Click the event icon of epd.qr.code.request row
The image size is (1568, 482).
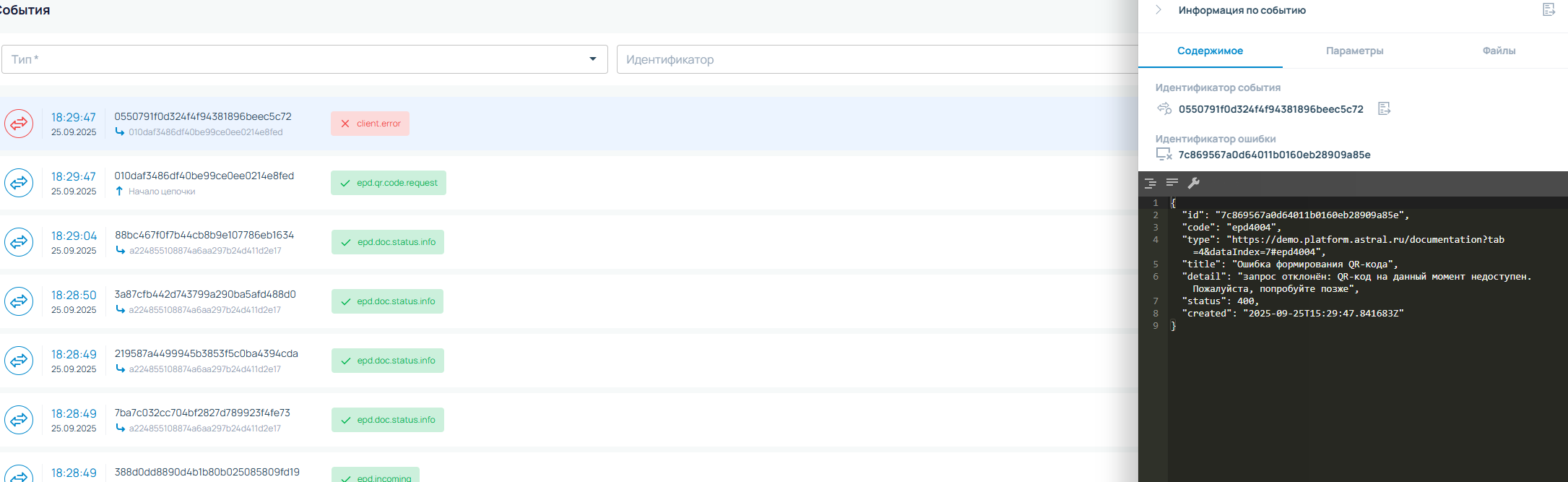19,183
